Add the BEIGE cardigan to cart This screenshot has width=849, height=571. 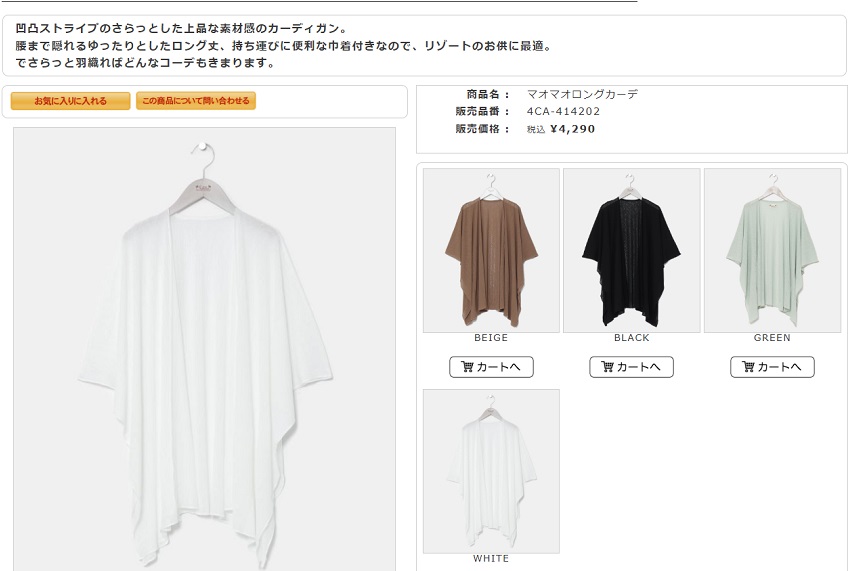[x=491, y=367]
